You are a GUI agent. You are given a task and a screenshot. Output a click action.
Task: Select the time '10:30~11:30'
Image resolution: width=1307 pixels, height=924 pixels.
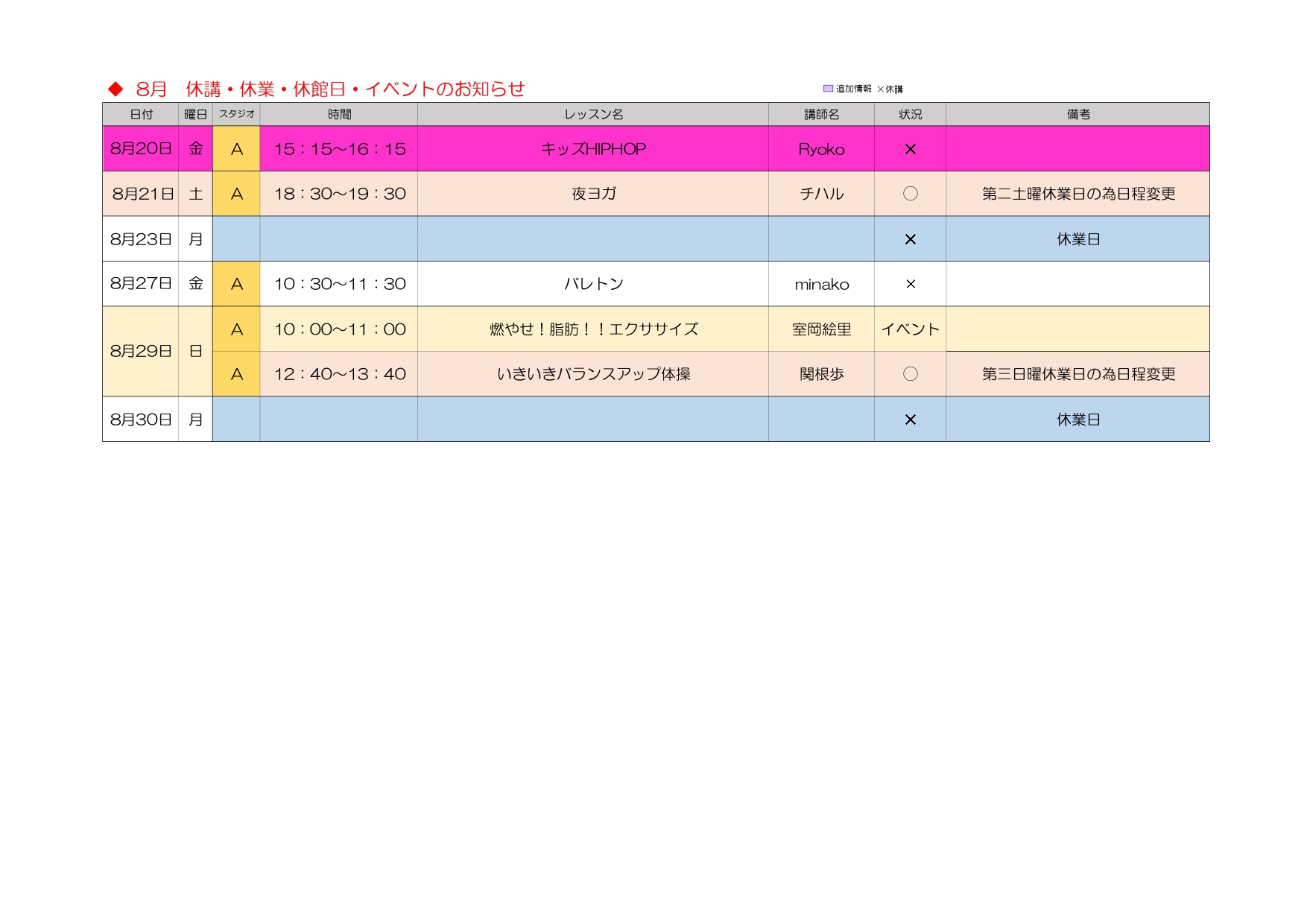[x=340, y=284]
